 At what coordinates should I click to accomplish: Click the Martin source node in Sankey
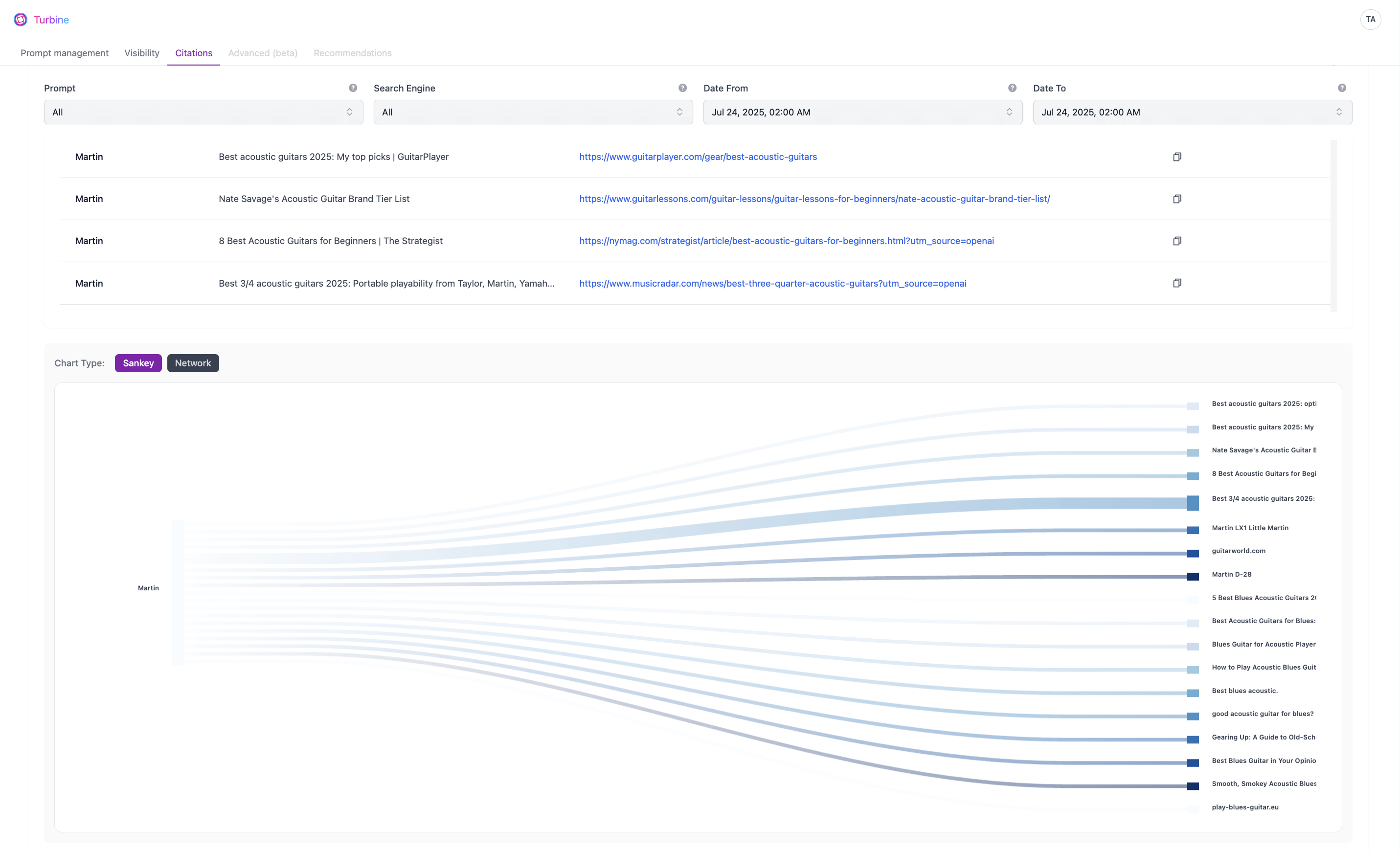click(178, 592)
